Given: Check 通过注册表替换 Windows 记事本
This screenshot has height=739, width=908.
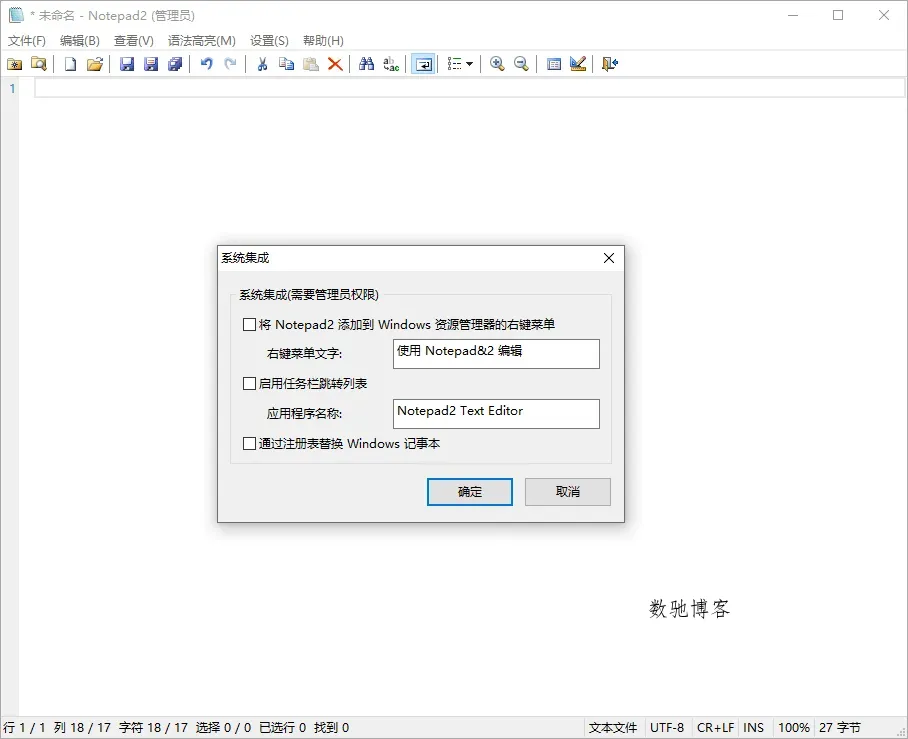Looking at the screenshot, I should point(249,444).
